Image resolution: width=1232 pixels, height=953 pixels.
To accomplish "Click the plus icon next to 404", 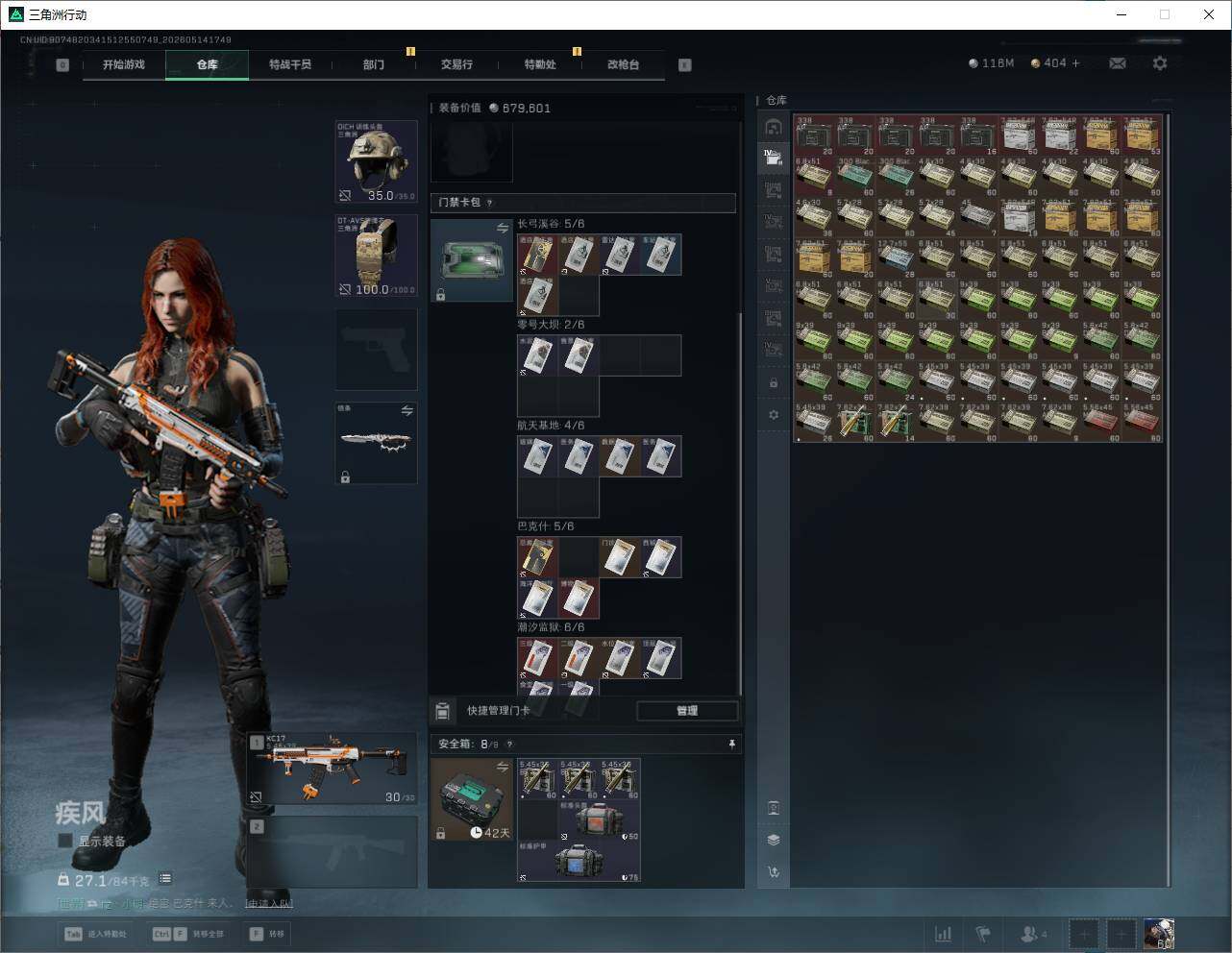I will click(x=1076, y=63).
